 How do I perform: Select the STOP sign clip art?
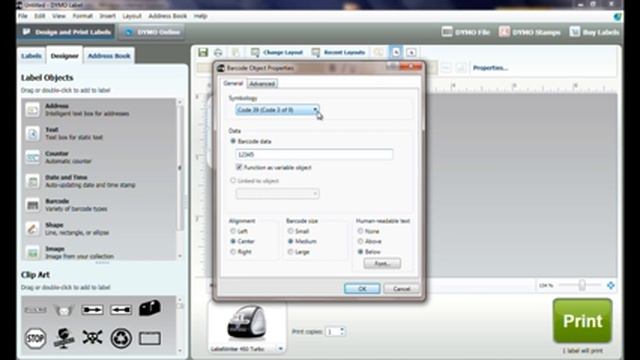click(x=35, y=338)
